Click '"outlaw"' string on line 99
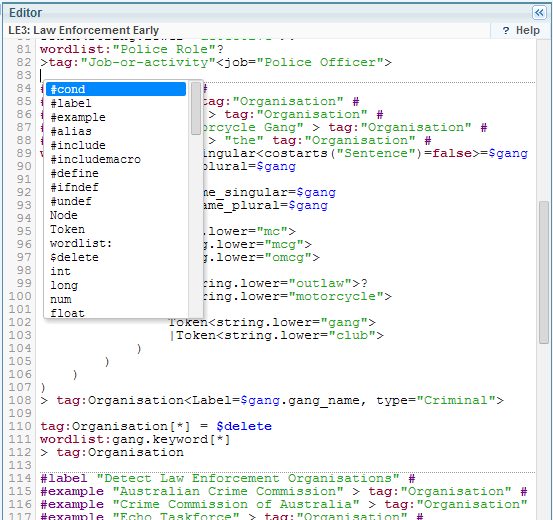This screenshot has width=553, height=520. pyautogui.click(x=320, y=283)
